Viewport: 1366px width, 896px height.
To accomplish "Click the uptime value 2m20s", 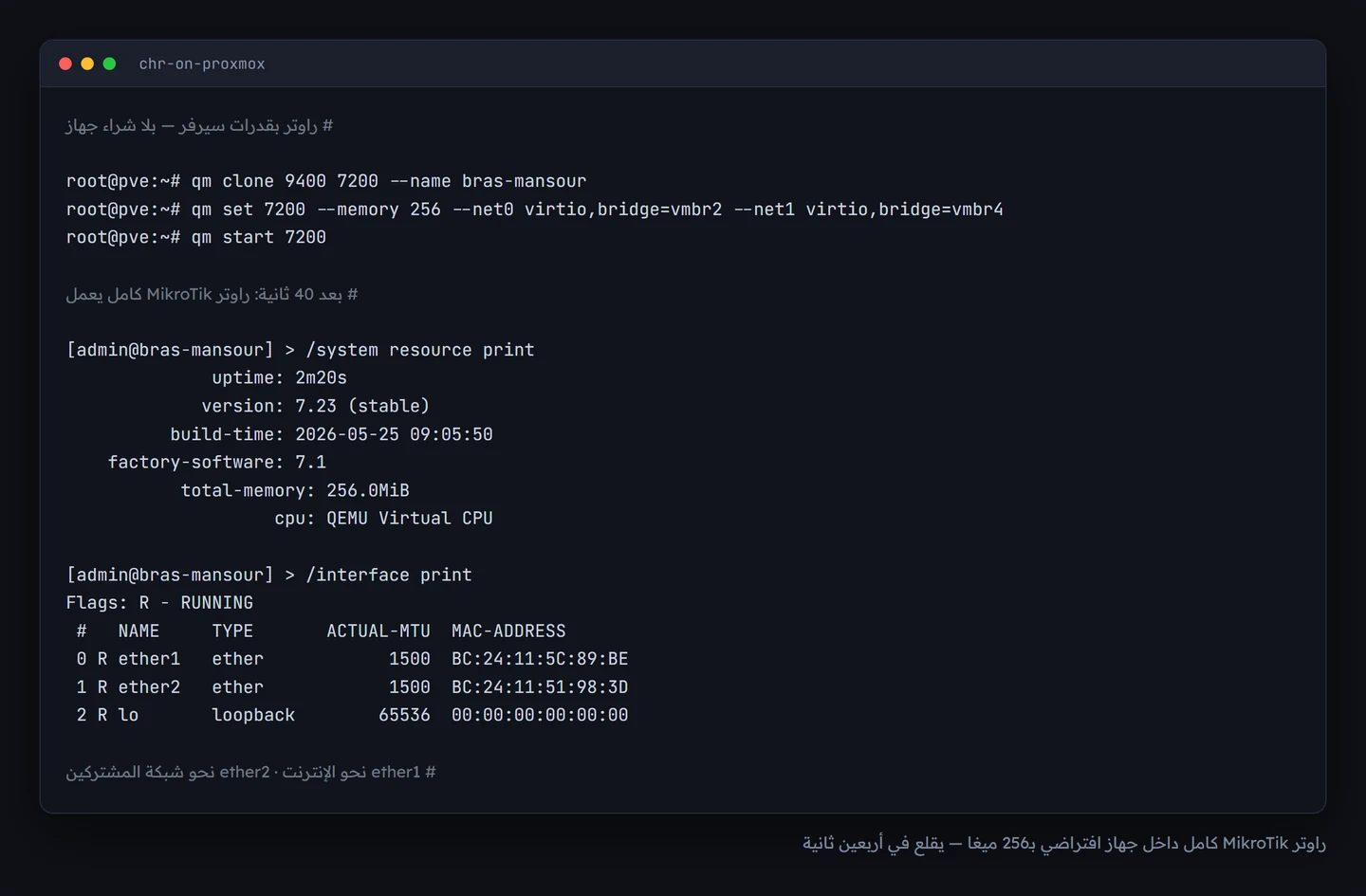I will point(321,377).
